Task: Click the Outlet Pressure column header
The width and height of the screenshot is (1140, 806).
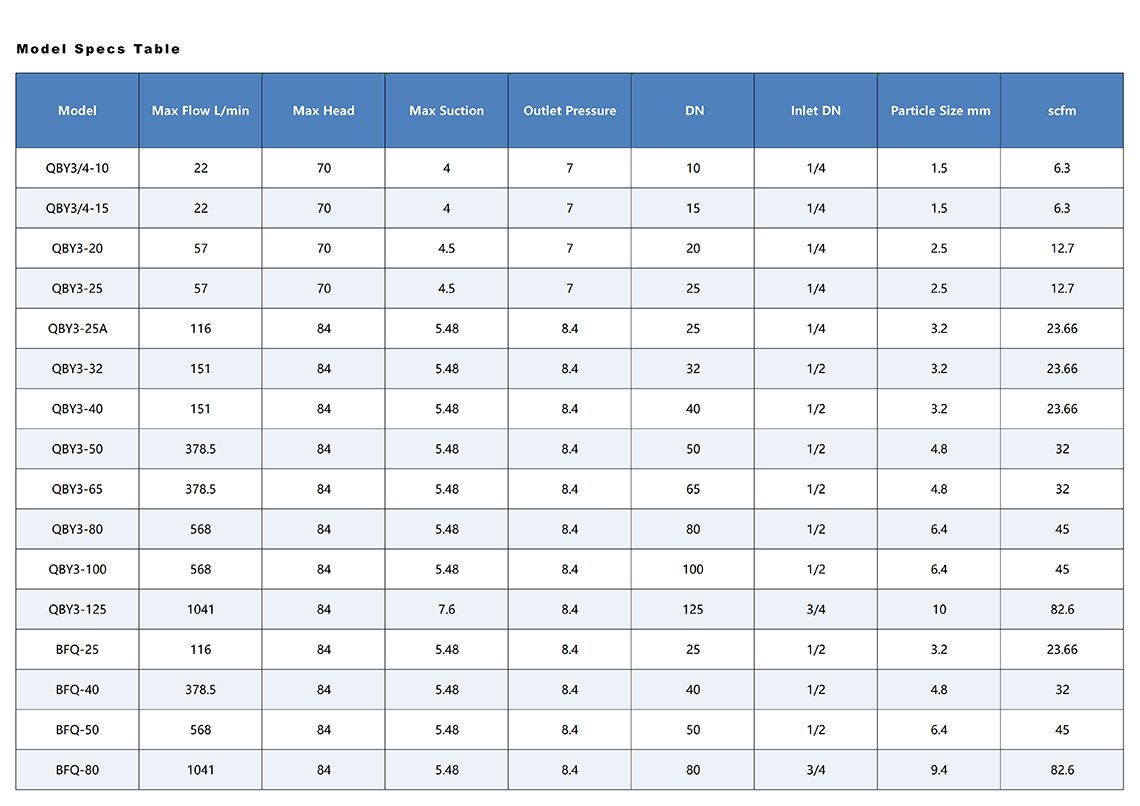Action: (569, 110)
